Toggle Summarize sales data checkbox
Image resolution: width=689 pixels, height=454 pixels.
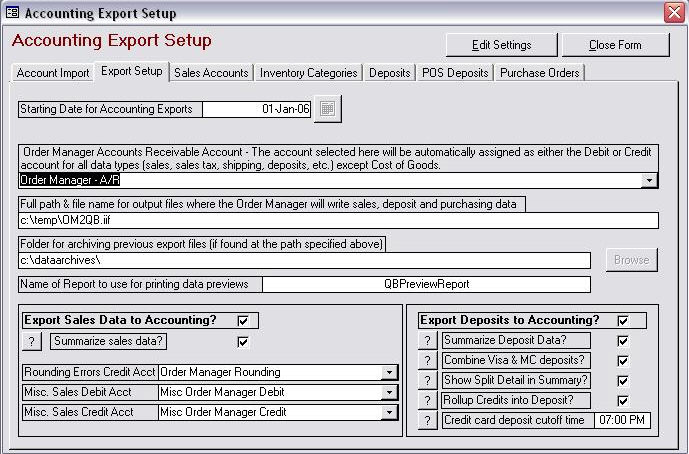coord(243,341)
